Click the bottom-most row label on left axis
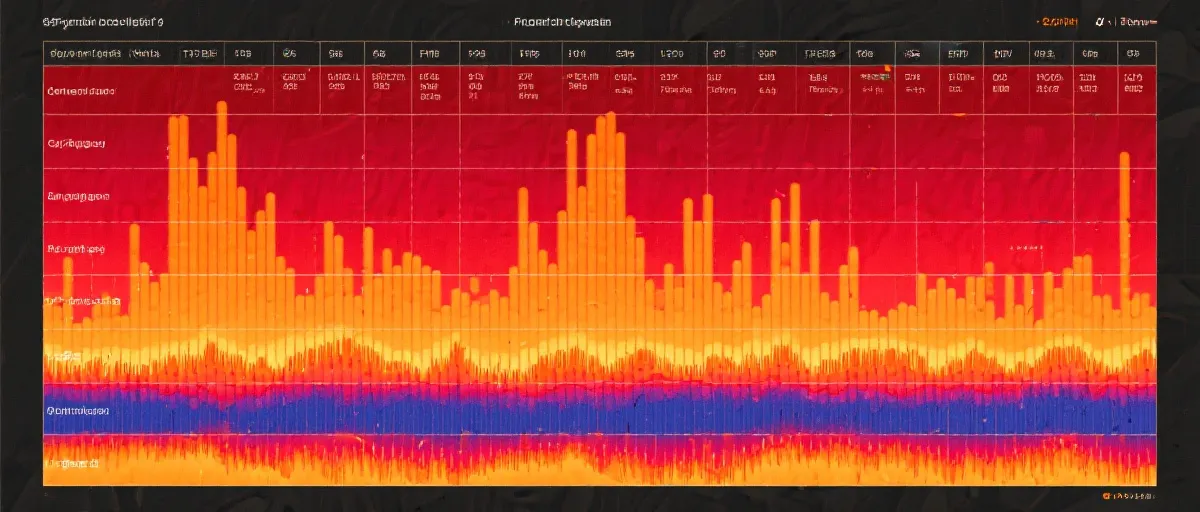Viewport: 1200px width, 512px height. pos(72,464)
